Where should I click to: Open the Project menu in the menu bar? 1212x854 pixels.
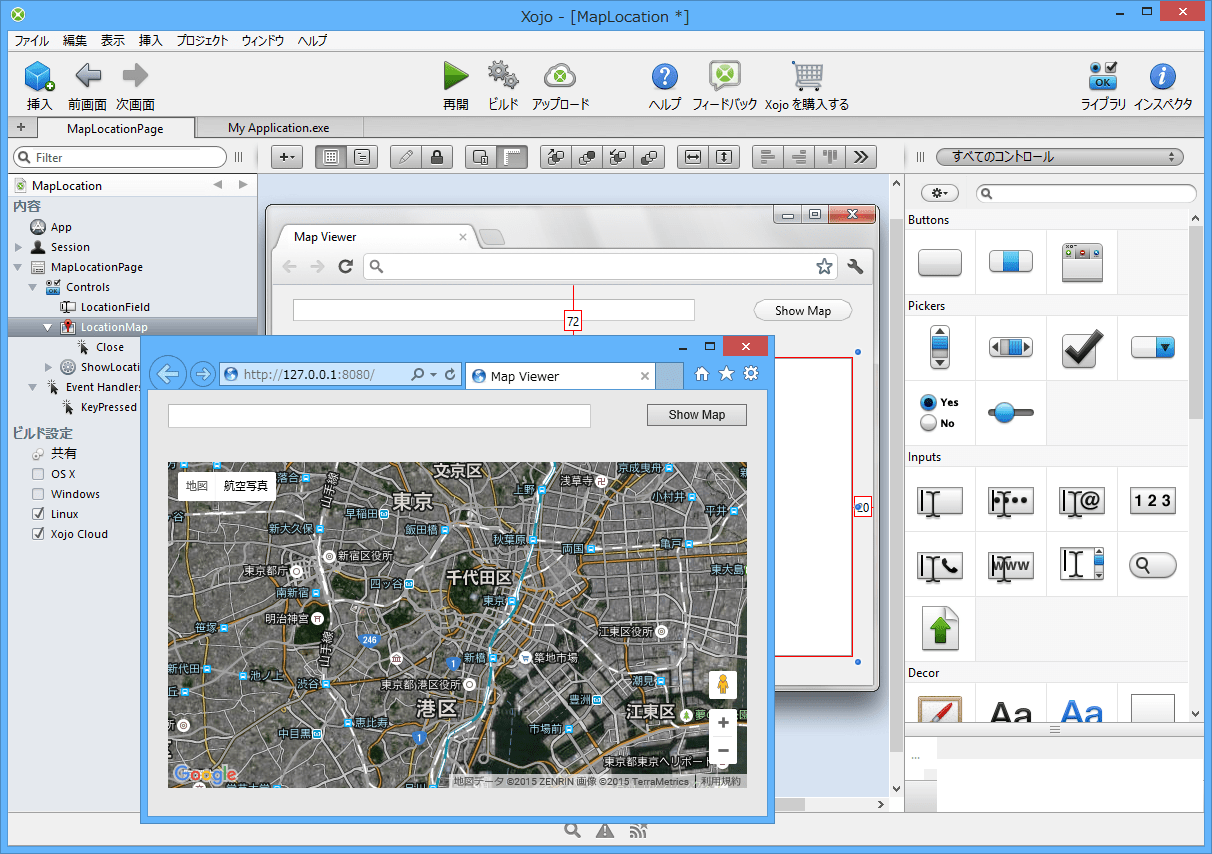[x=202, y=41]
